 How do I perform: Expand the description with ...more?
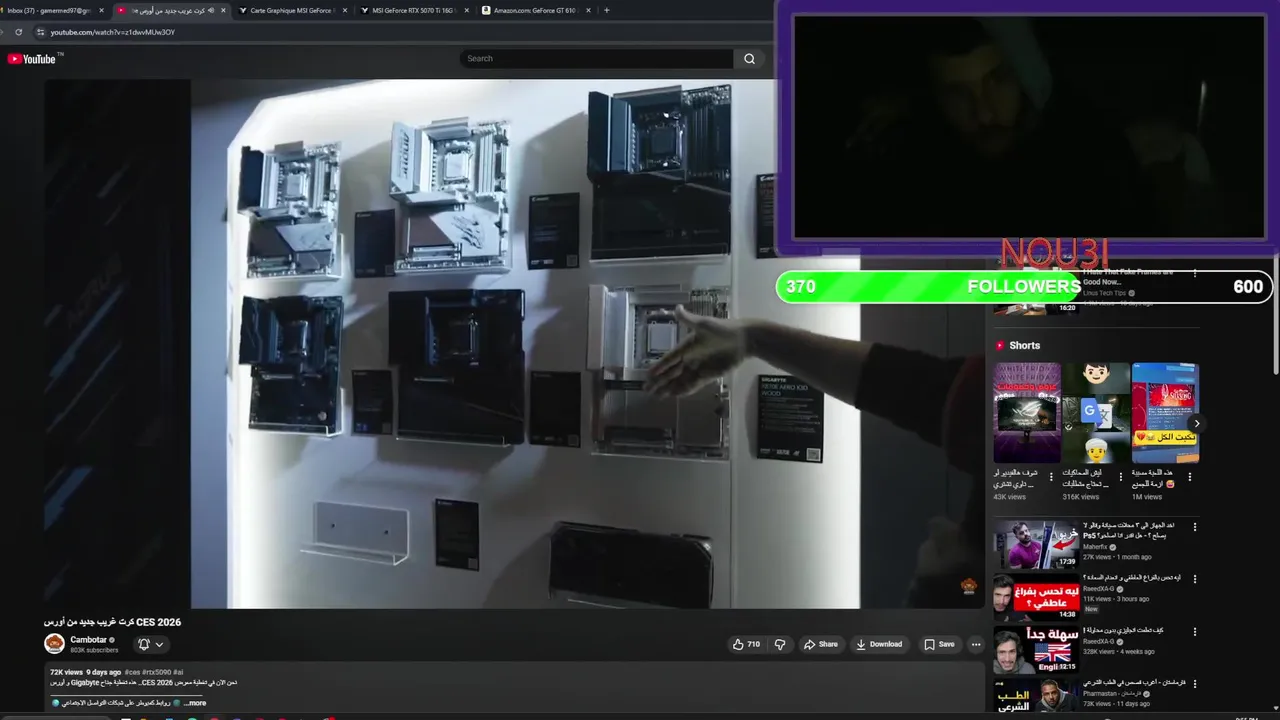tap(195, 703)
